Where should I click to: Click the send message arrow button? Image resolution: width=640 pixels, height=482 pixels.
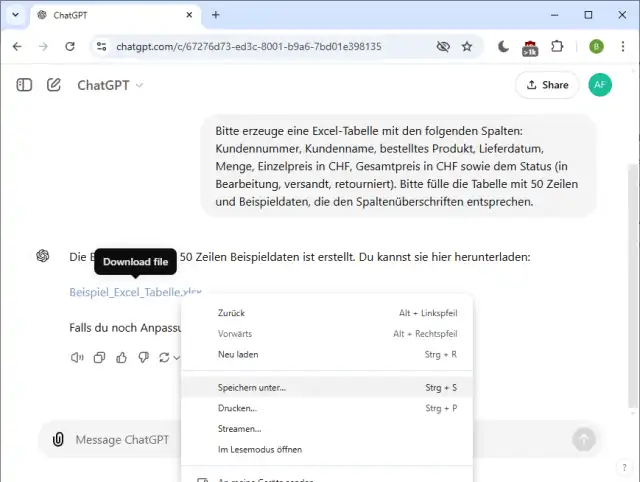[584, 439]
